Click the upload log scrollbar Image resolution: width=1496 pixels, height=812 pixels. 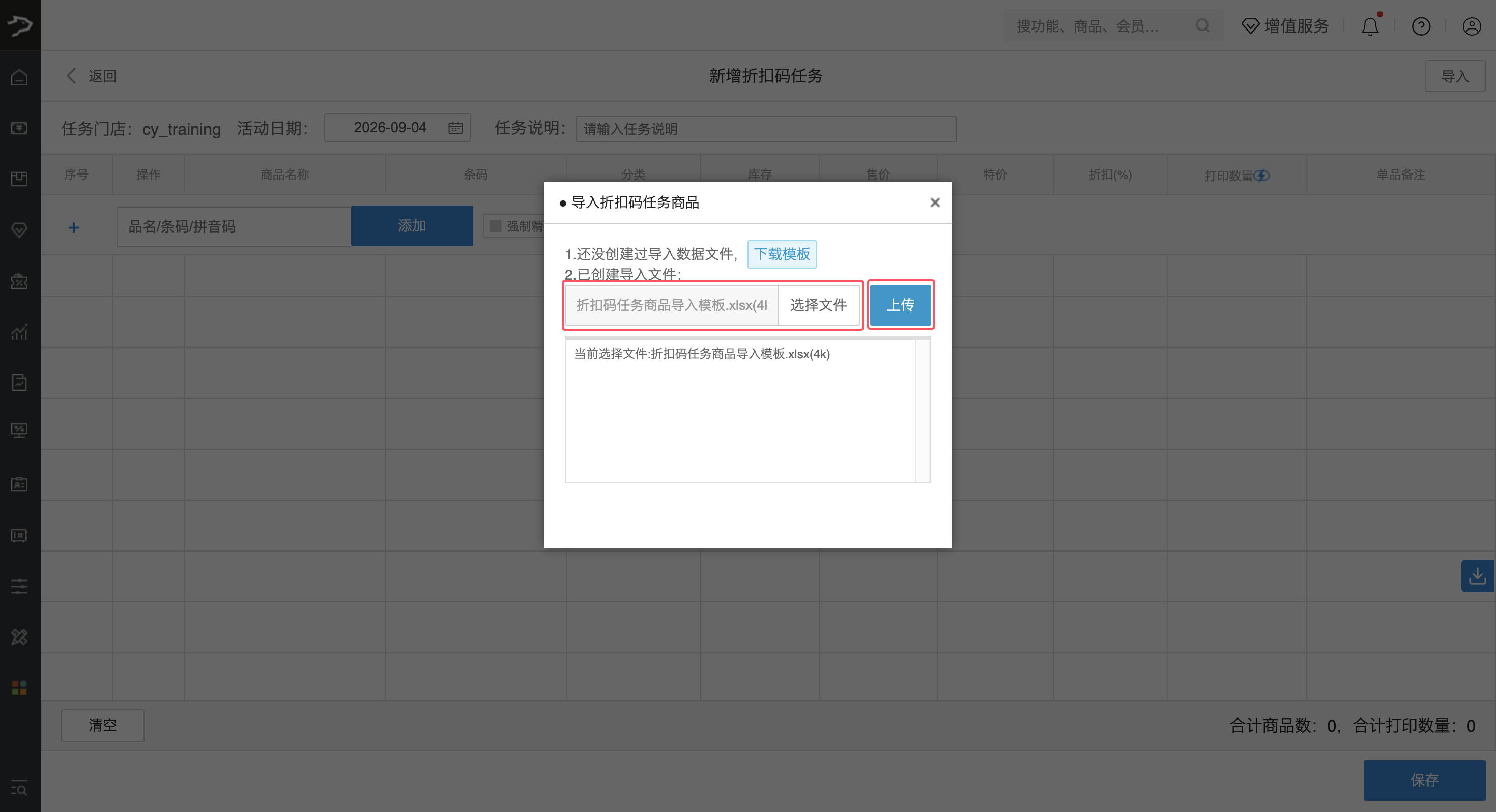[922, 411]
